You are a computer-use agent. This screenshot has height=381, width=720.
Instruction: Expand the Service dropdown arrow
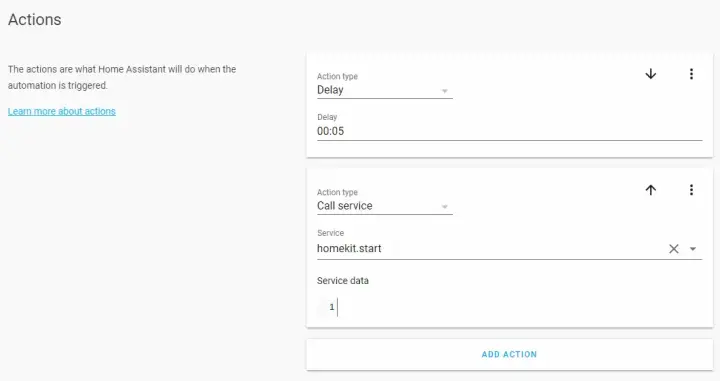[x=693, y=249]
